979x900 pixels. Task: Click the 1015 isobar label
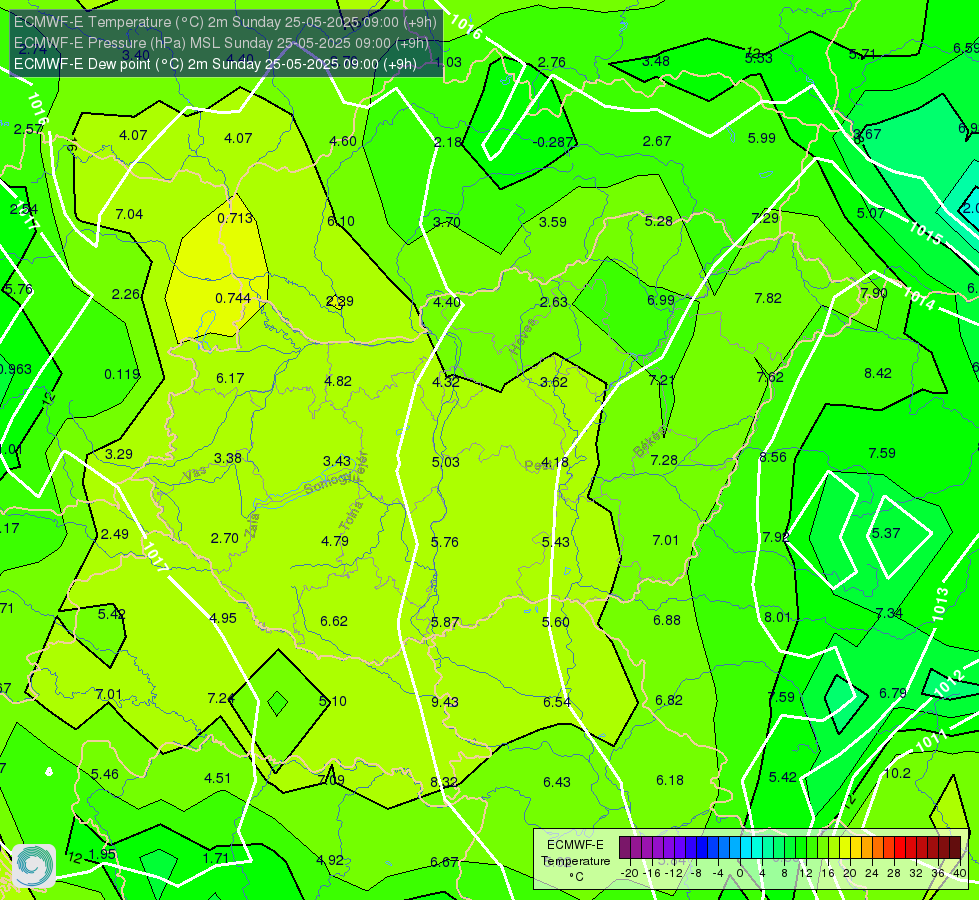[x=925, y=234]
